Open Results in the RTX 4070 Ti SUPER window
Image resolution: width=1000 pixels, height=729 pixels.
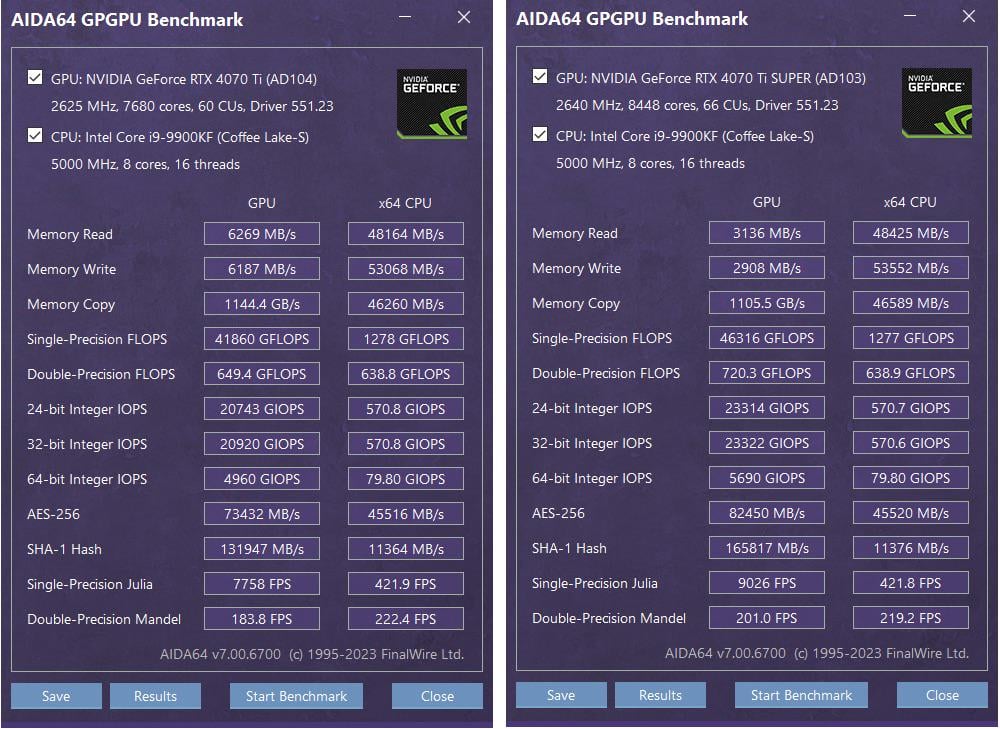(660, 695)
